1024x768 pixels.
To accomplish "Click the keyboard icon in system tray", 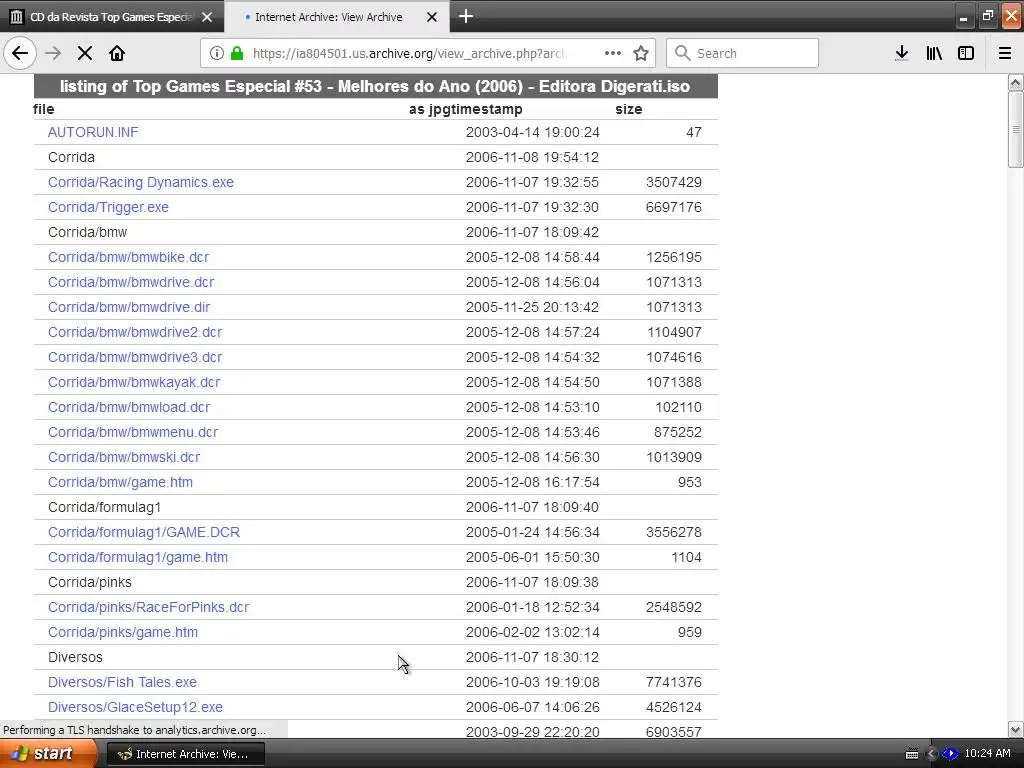I will tap(912, 754).
